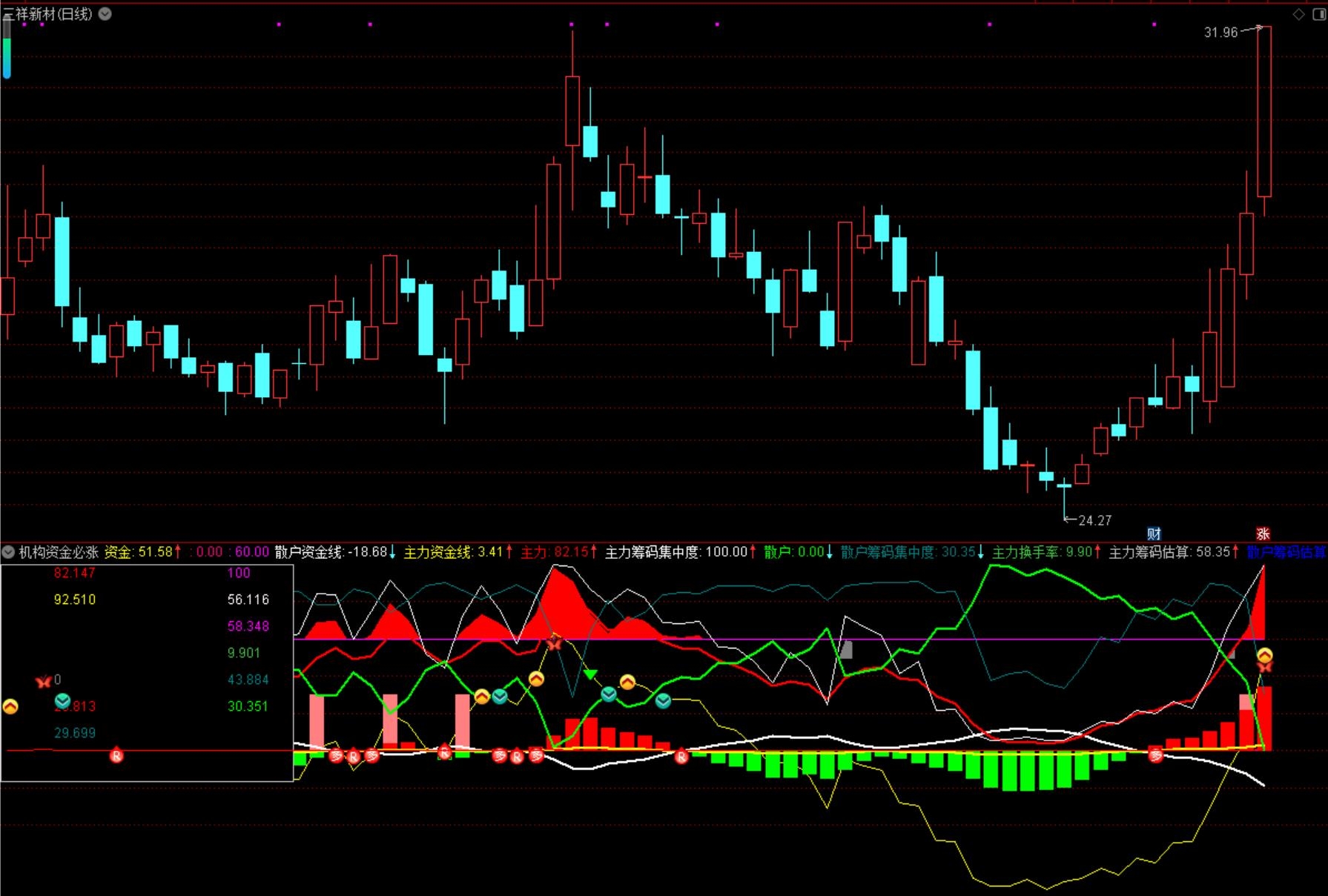
Task: Click the 43.884 value in the legend
Action: (x=248, y=680)
